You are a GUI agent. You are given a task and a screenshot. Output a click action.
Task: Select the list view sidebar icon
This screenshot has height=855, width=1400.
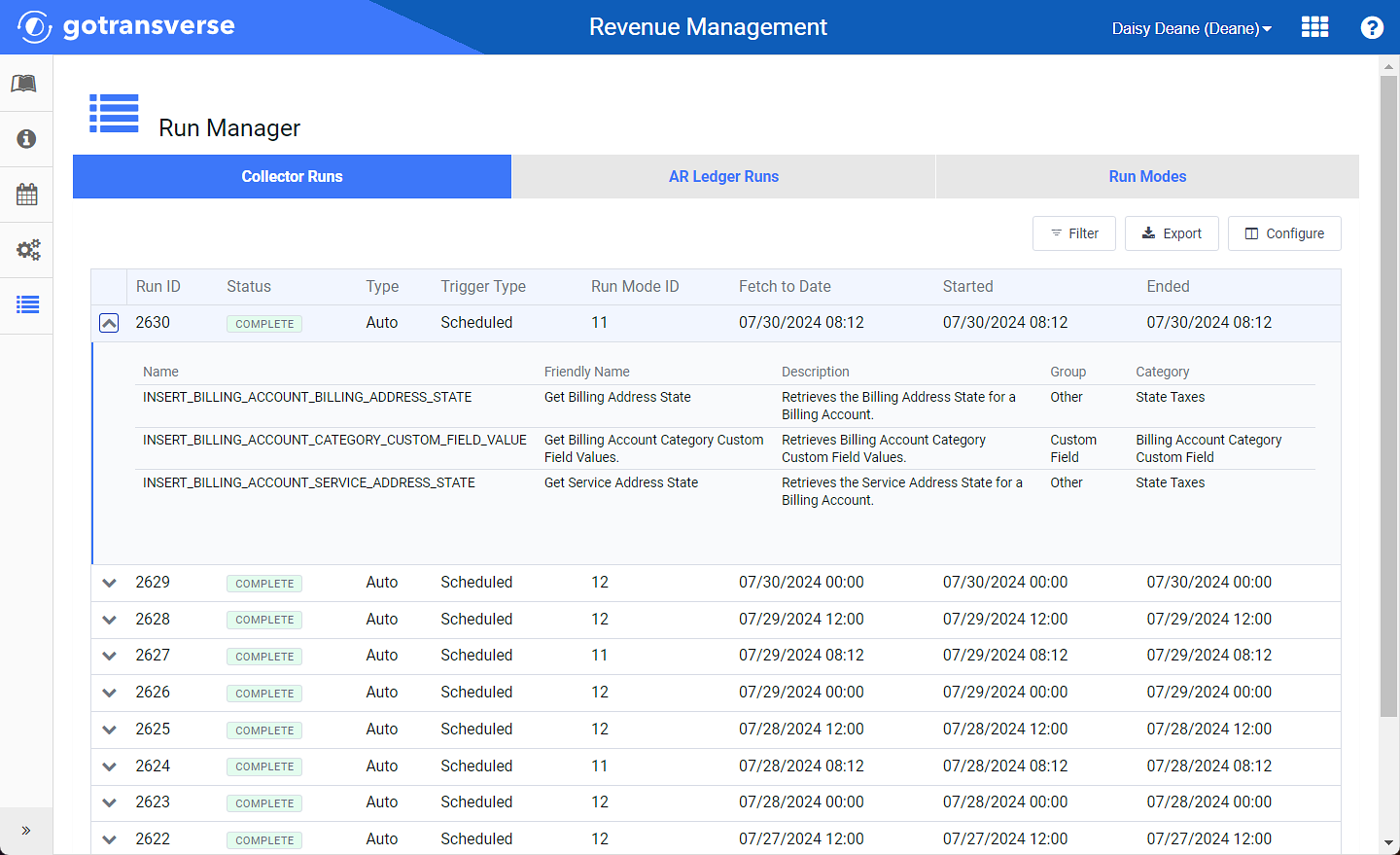(27, 305)
